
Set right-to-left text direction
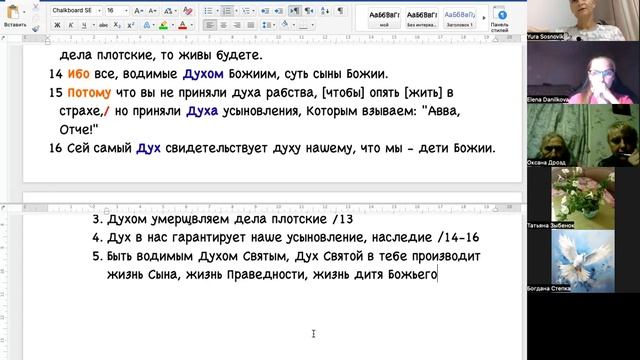[309, 11]
